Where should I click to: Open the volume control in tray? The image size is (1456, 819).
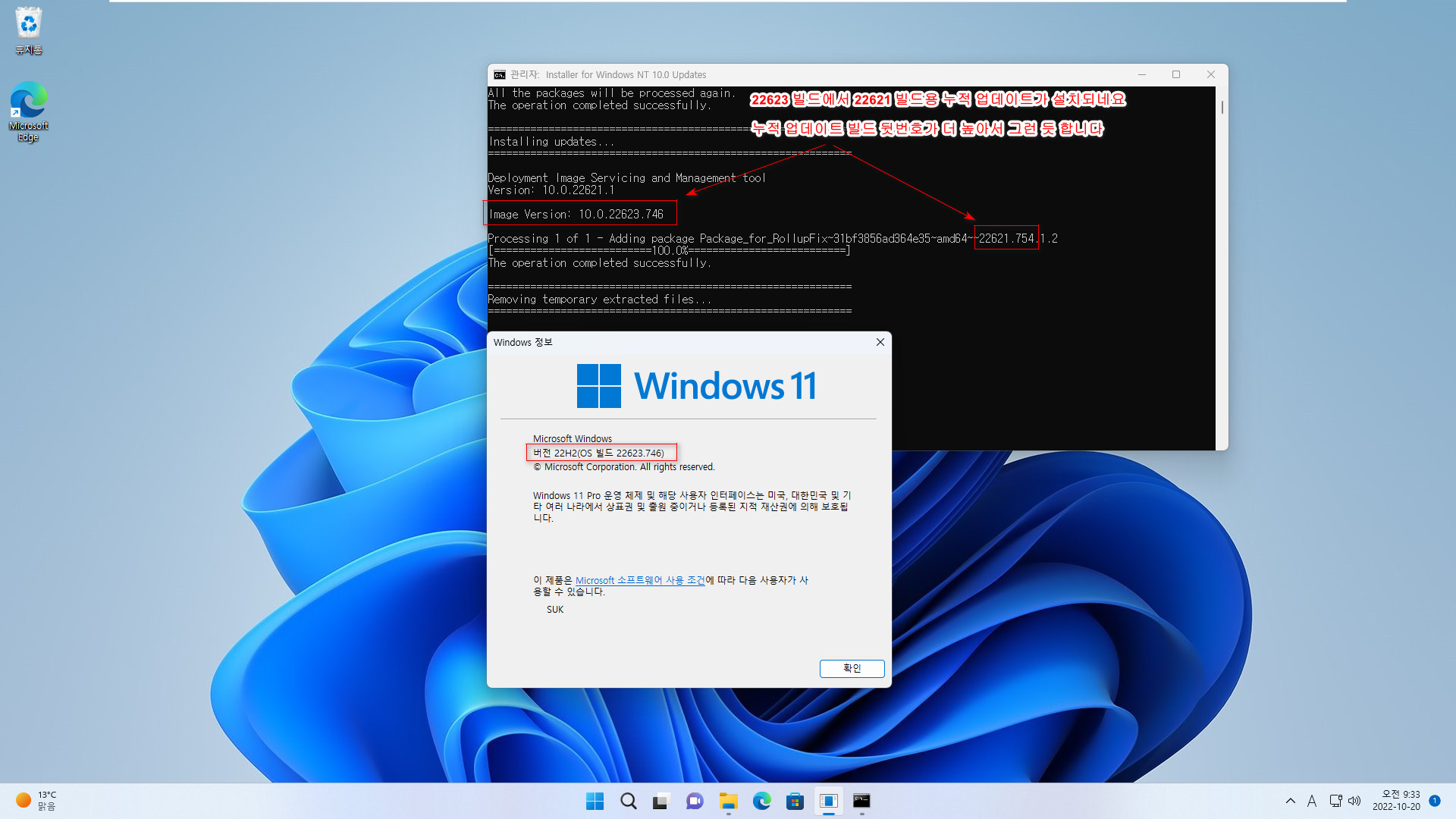click(1354, 801)
